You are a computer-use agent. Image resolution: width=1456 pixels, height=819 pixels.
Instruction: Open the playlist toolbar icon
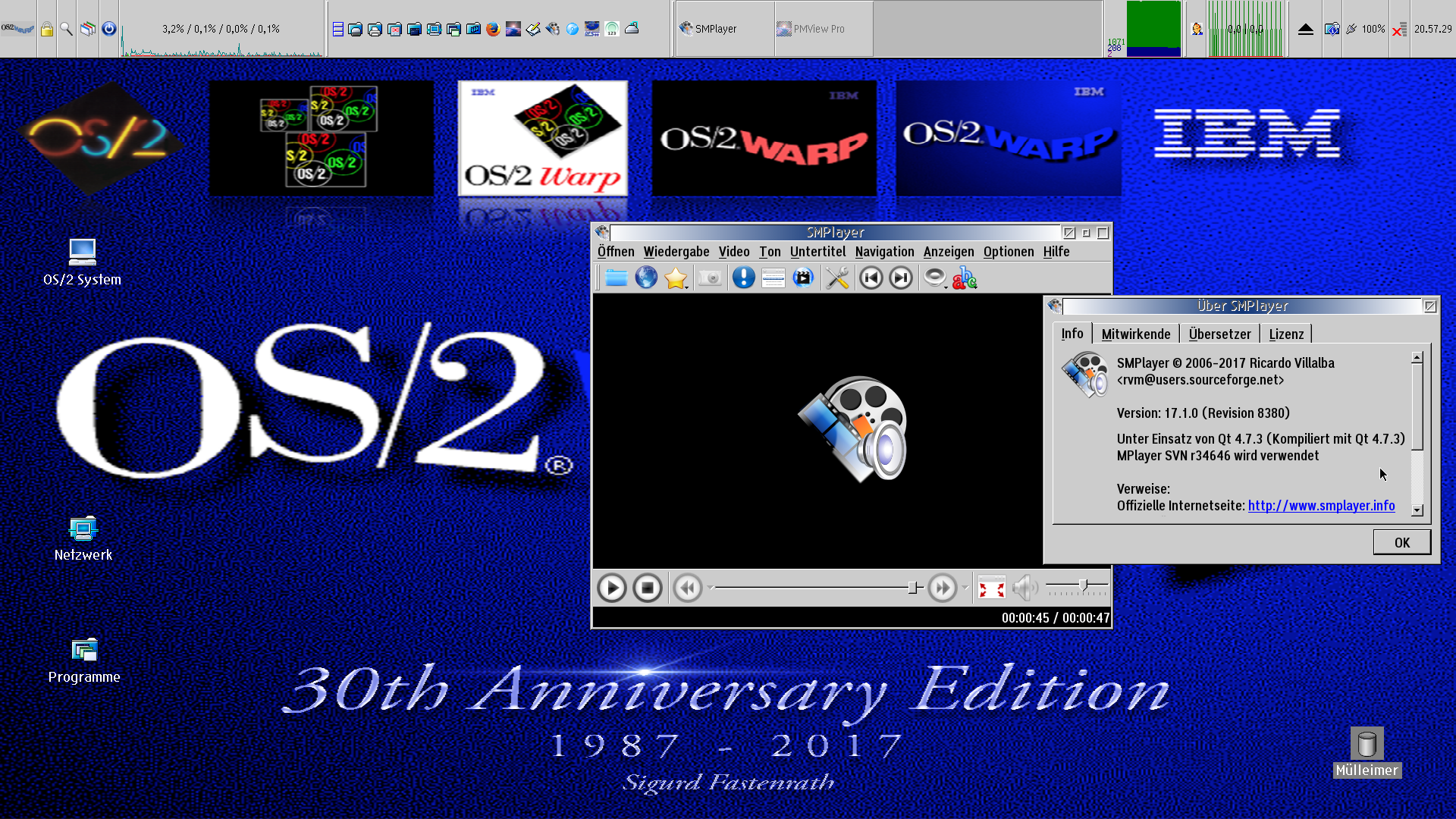pos(773,278)
